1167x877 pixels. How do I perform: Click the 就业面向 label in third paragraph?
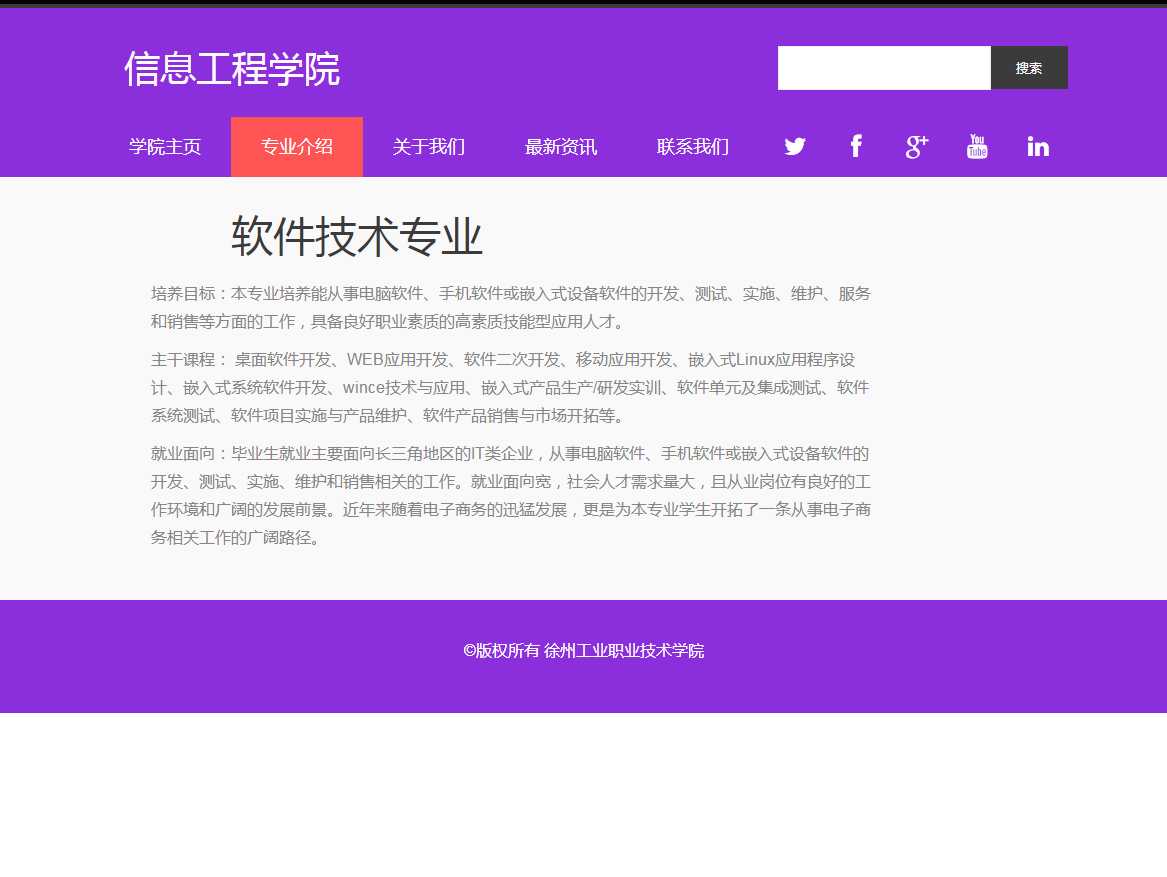183,454
